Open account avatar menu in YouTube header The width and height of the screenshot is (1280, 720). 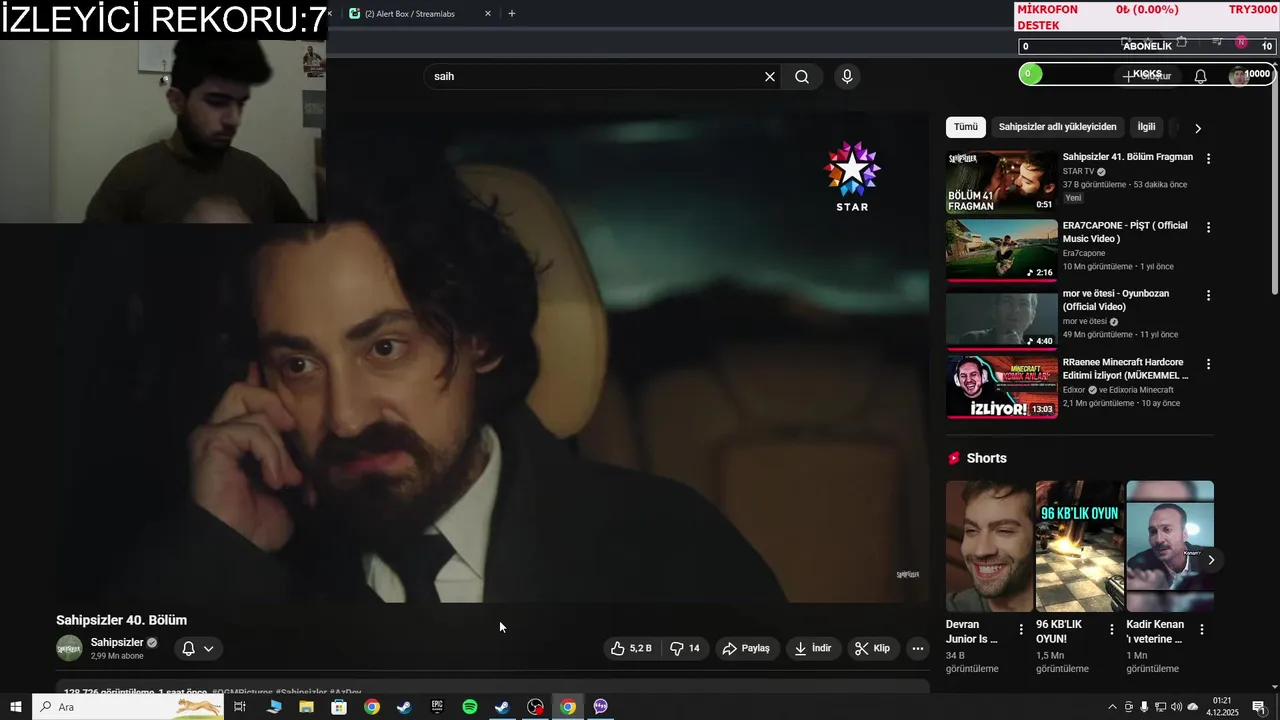[1239, 76]
